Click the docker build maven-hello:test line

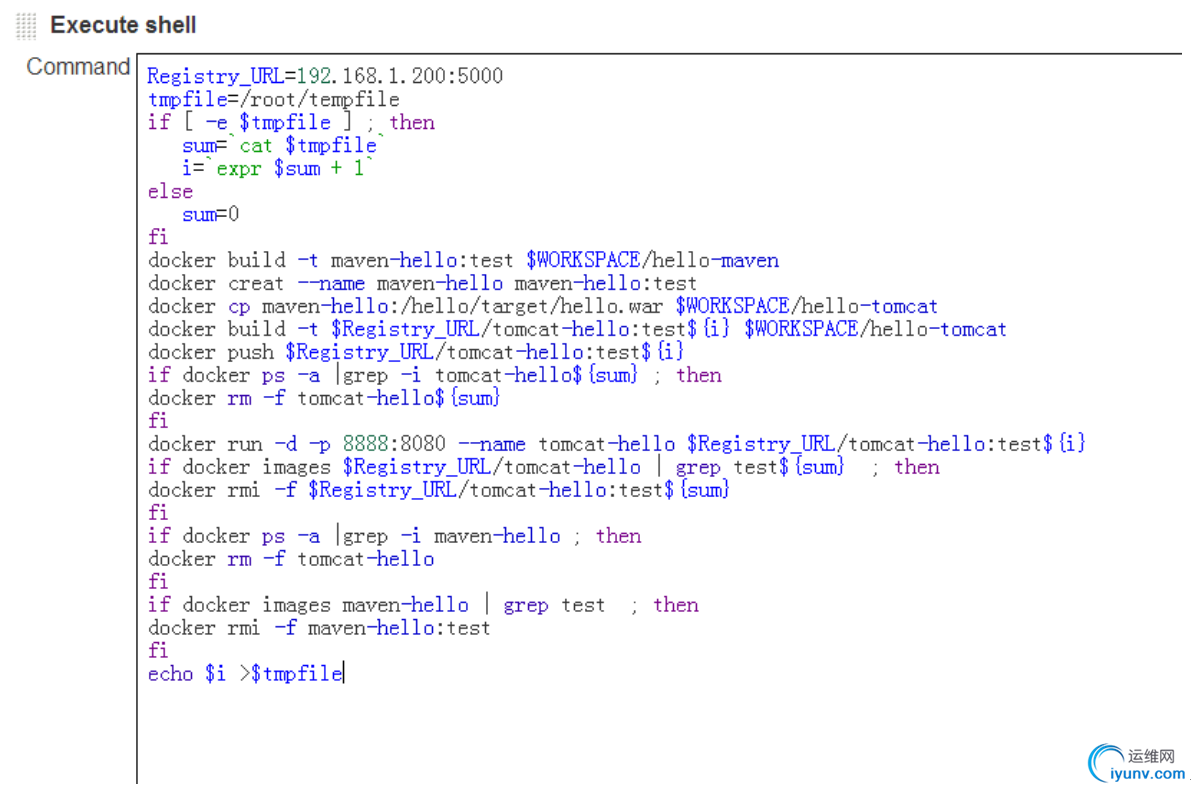[x=463, y=261]
